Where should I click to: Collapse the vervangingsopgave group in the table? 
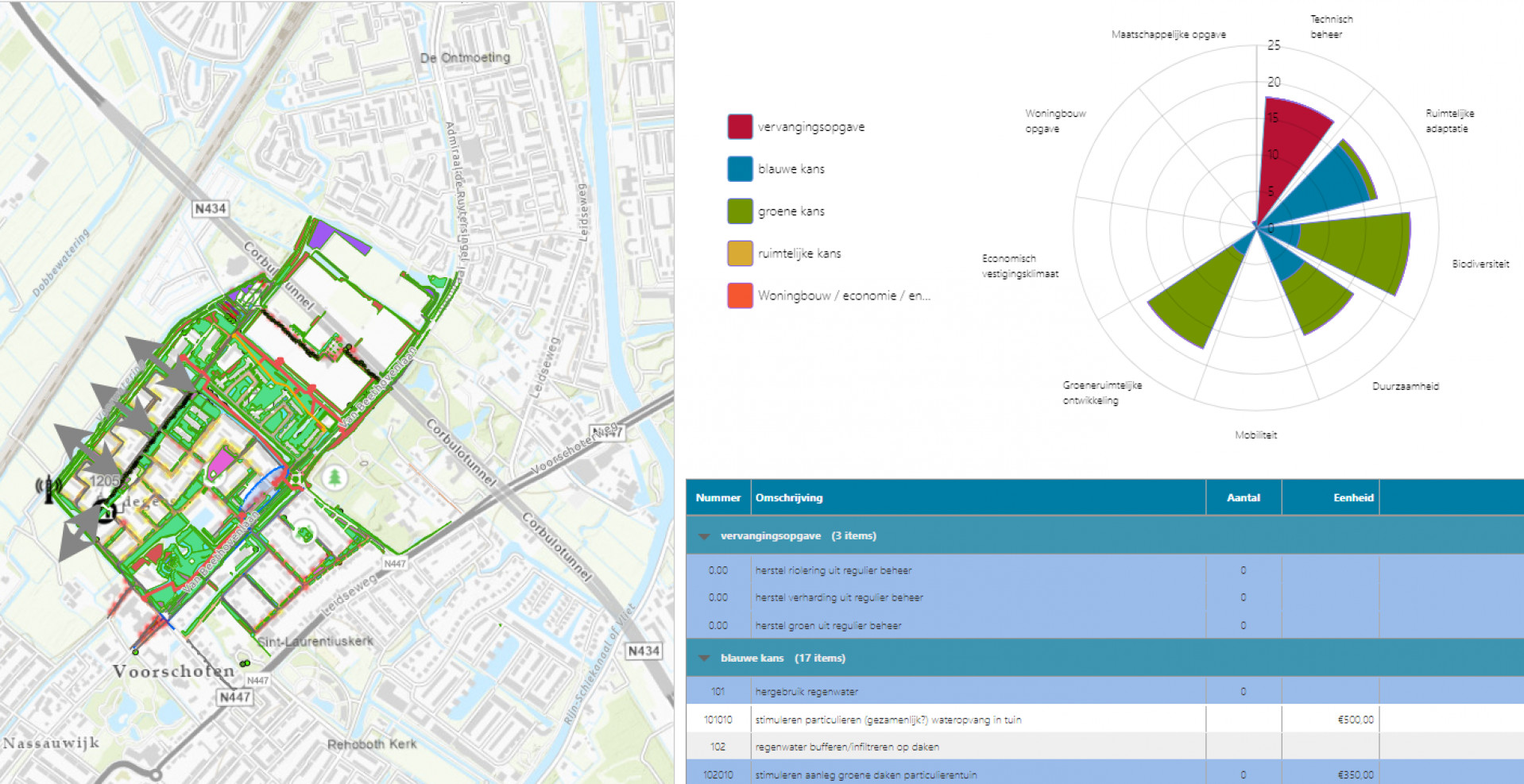[704, 536]
